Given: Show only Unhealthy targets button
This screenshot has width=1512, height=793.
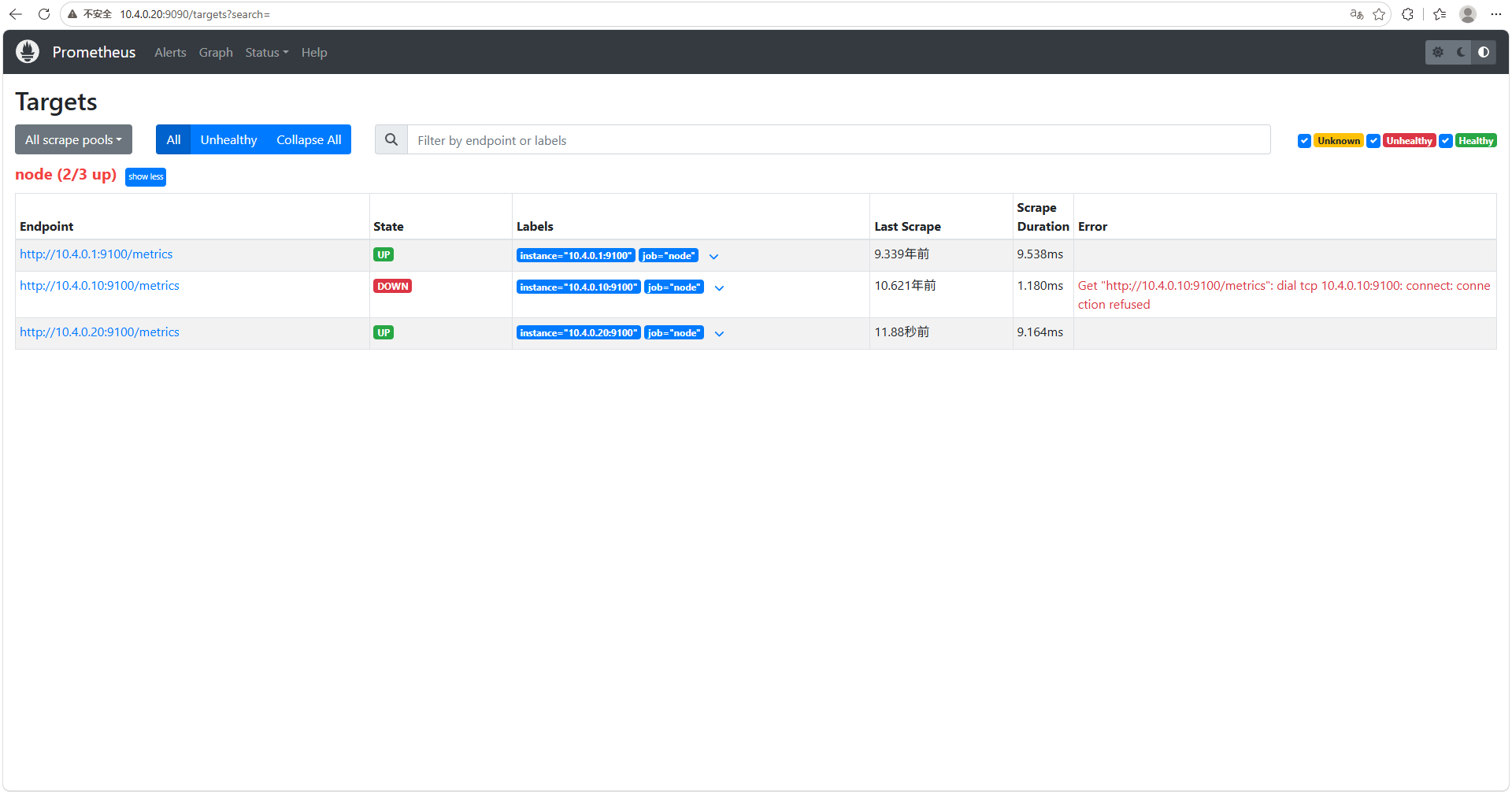Looking at the screenshot, I should pyautogui.click(x=228, y=139).
